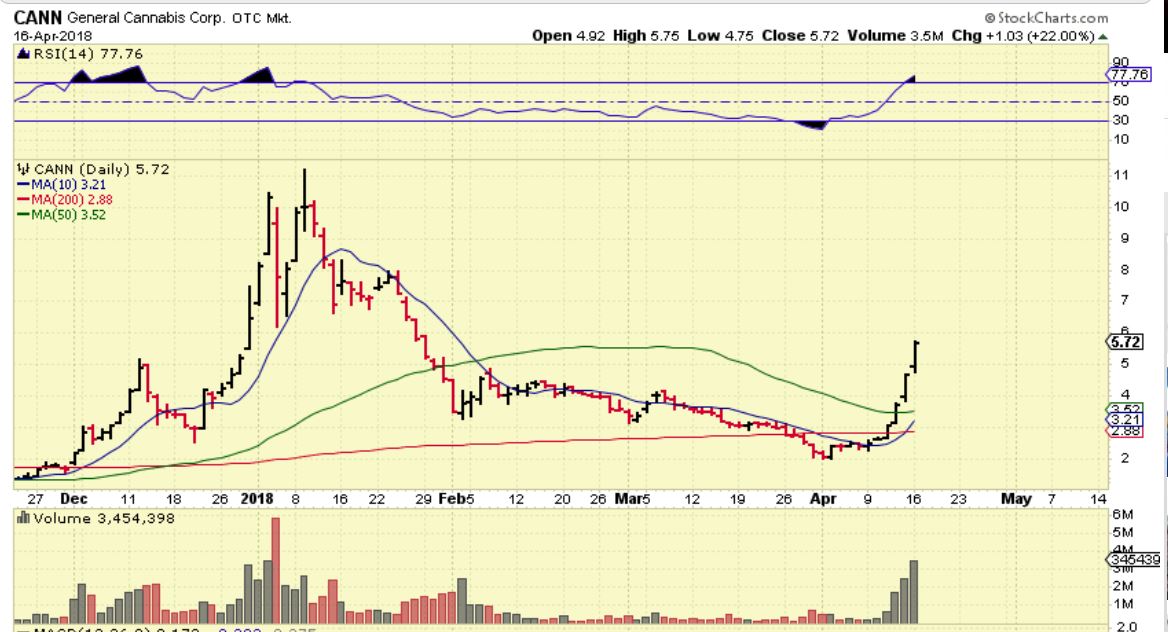Click the RSI 77.76 value tag on right axis
This screenshot has height=632, width=1168.
pos(1129,75)
